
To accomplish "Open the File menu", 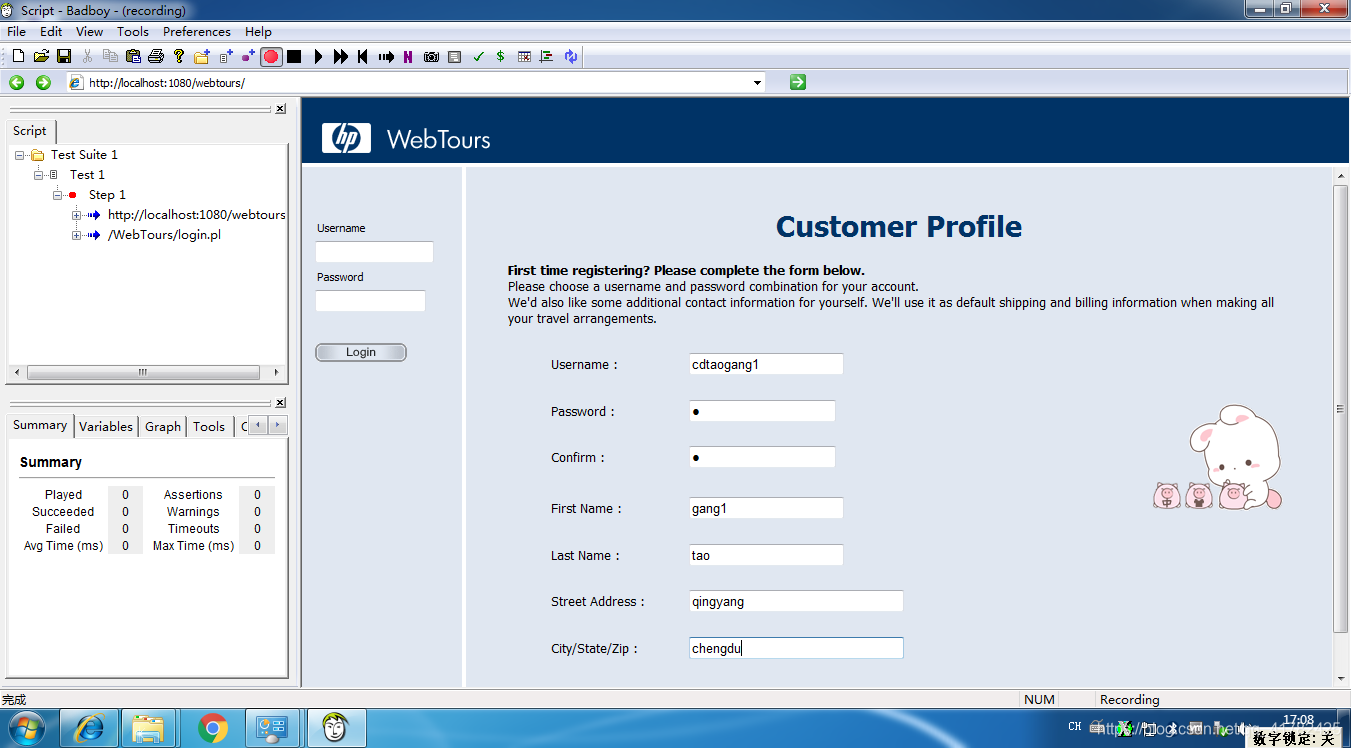I will point(16,32).
